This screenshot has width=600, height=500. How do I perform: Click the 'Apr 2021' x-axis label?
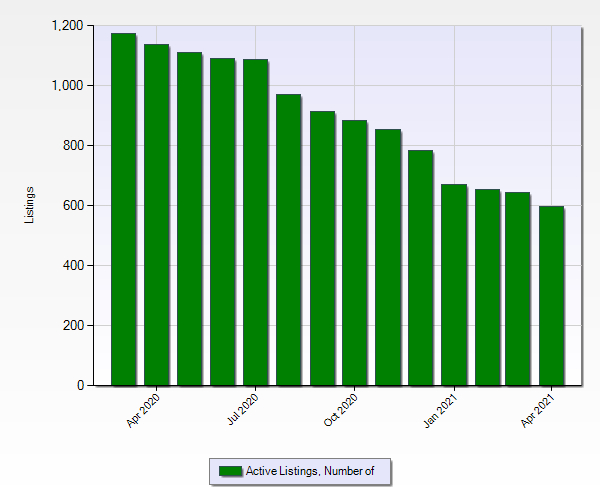(x=538, y=411)
